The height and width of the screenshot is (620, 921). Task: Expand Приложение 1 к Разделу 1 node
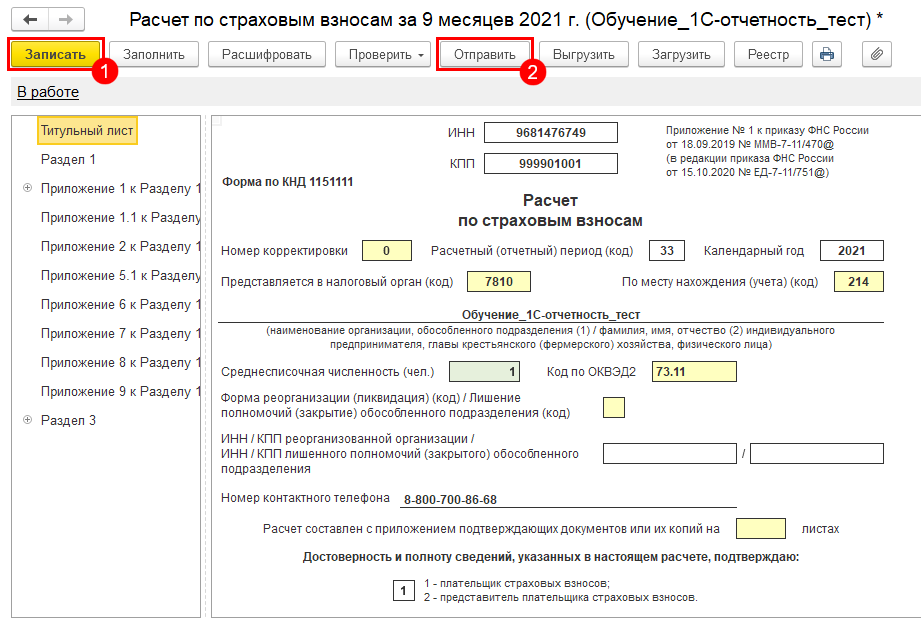pyautogui.click(x=27, y=188)
